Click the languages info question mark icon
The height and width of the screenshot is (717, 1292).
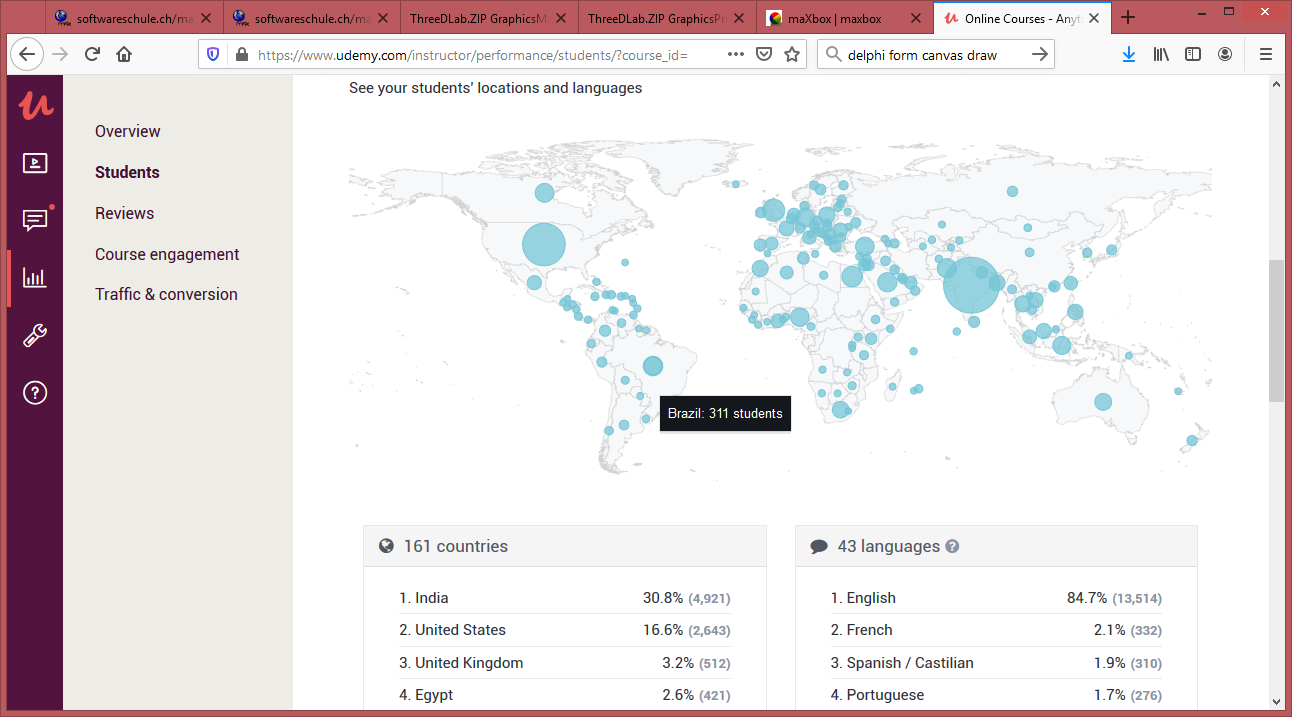[x=952, y=547]
